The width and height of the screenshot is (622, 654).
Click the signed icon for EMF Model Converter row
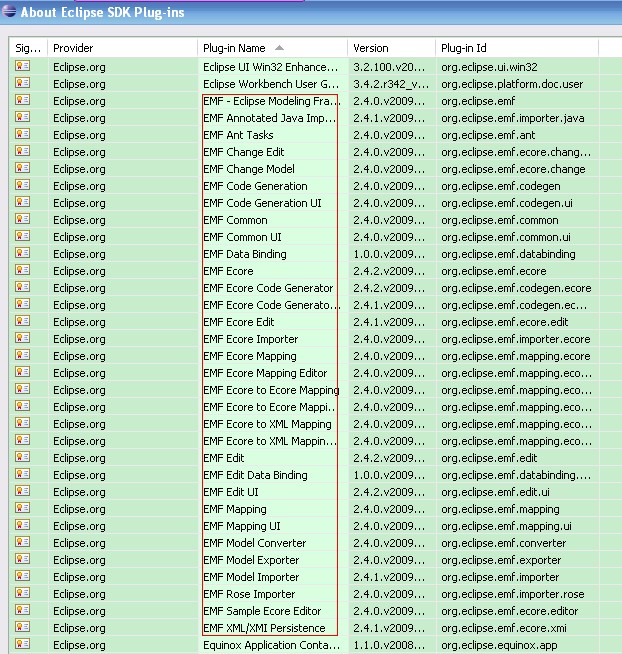[23, 542]
